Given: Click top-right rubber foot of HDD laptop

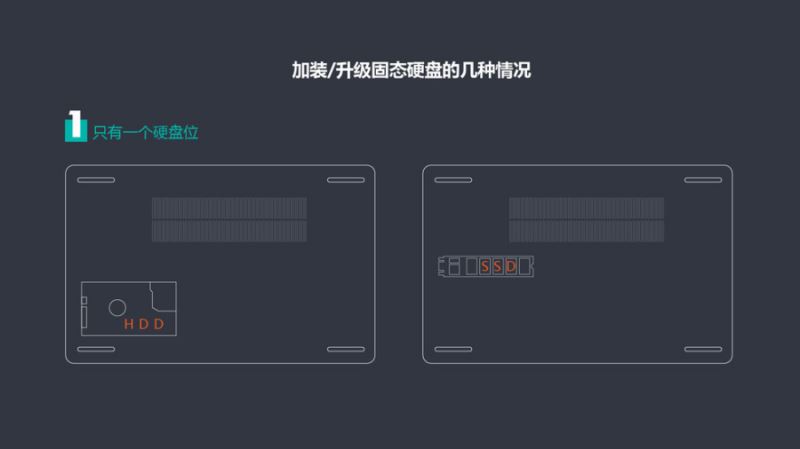Looking at the screenshot, I should point(346,180).
